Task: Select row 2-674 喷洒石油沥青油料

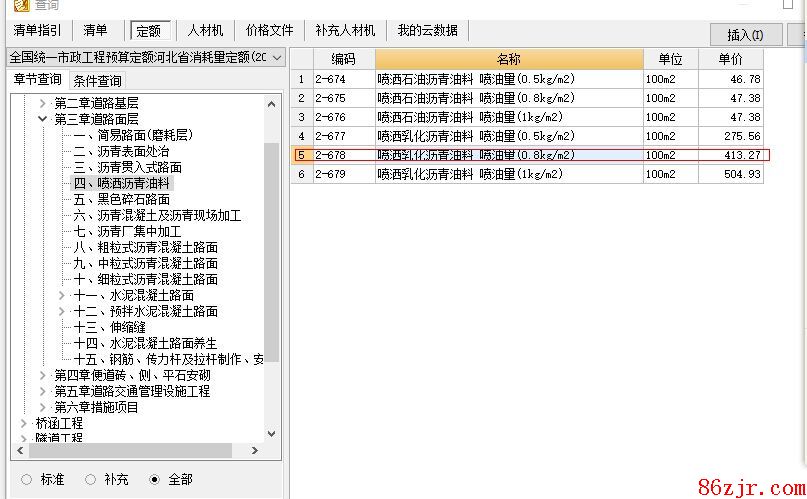Action: (x=476, y=78)
